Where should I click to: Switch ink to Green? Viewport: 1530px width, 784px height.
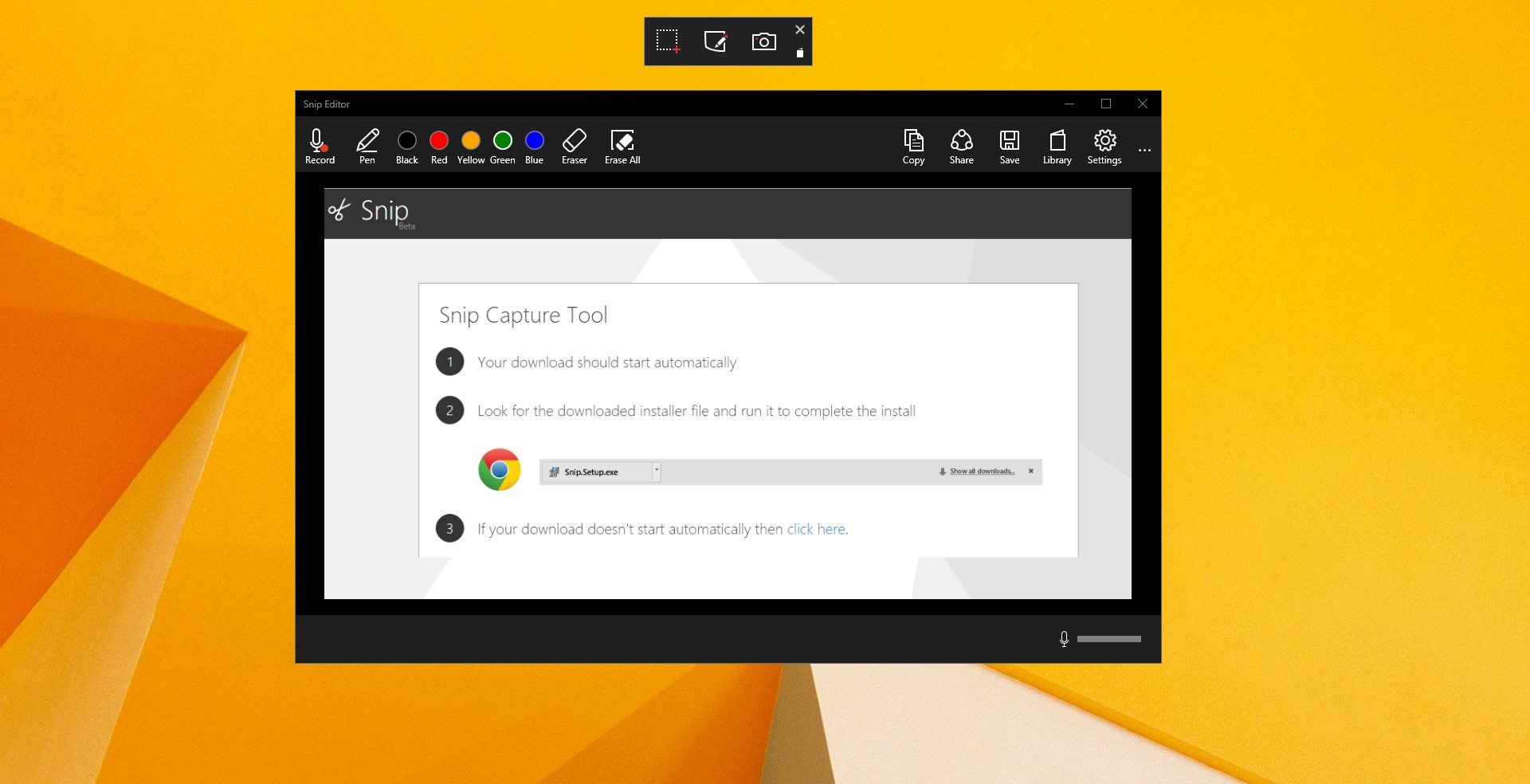[x=503, y=147]
